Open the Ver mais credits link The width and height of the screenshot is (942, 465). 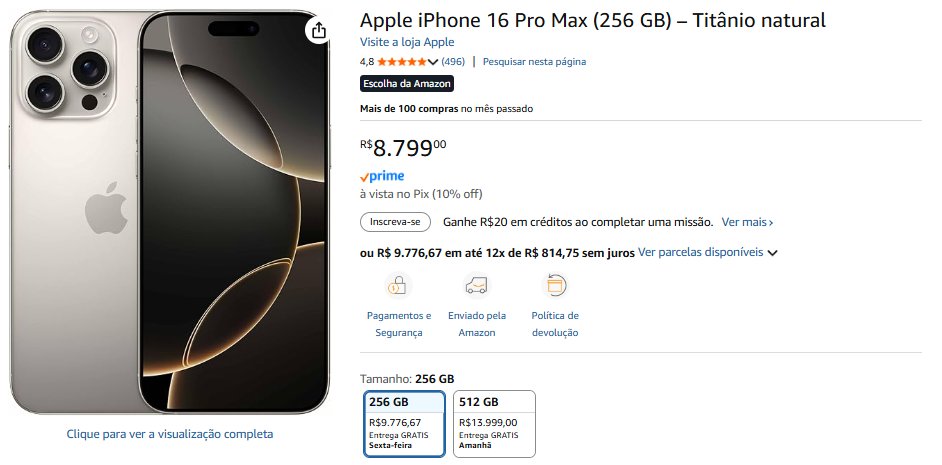(x=747, y=222)
